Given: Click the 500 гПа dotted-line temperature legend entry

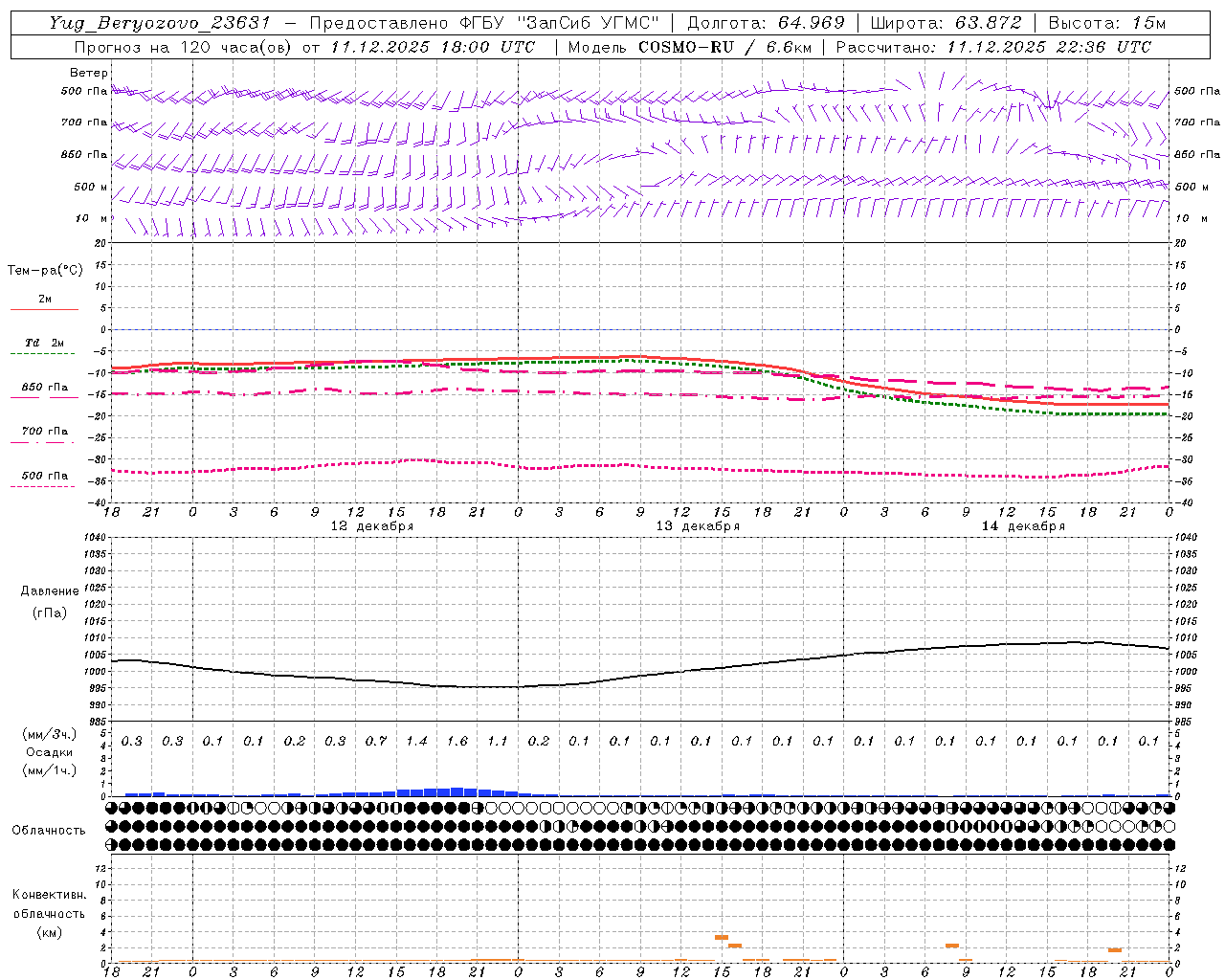Looking at the screenshot, I should click(x=45, y=476).
